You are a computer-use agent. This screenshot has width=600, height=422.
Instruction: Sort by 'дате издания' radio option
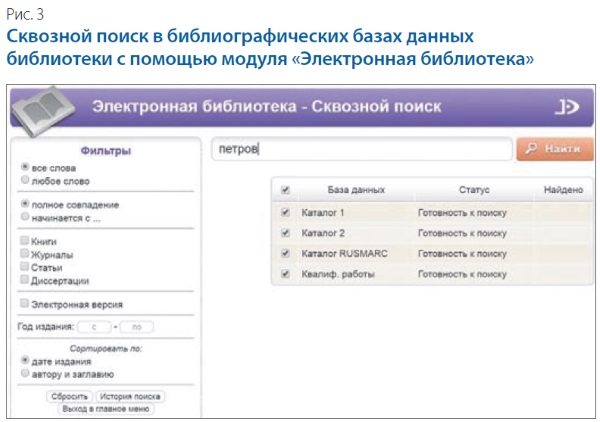pyautogui.click(x=25, y=360)
